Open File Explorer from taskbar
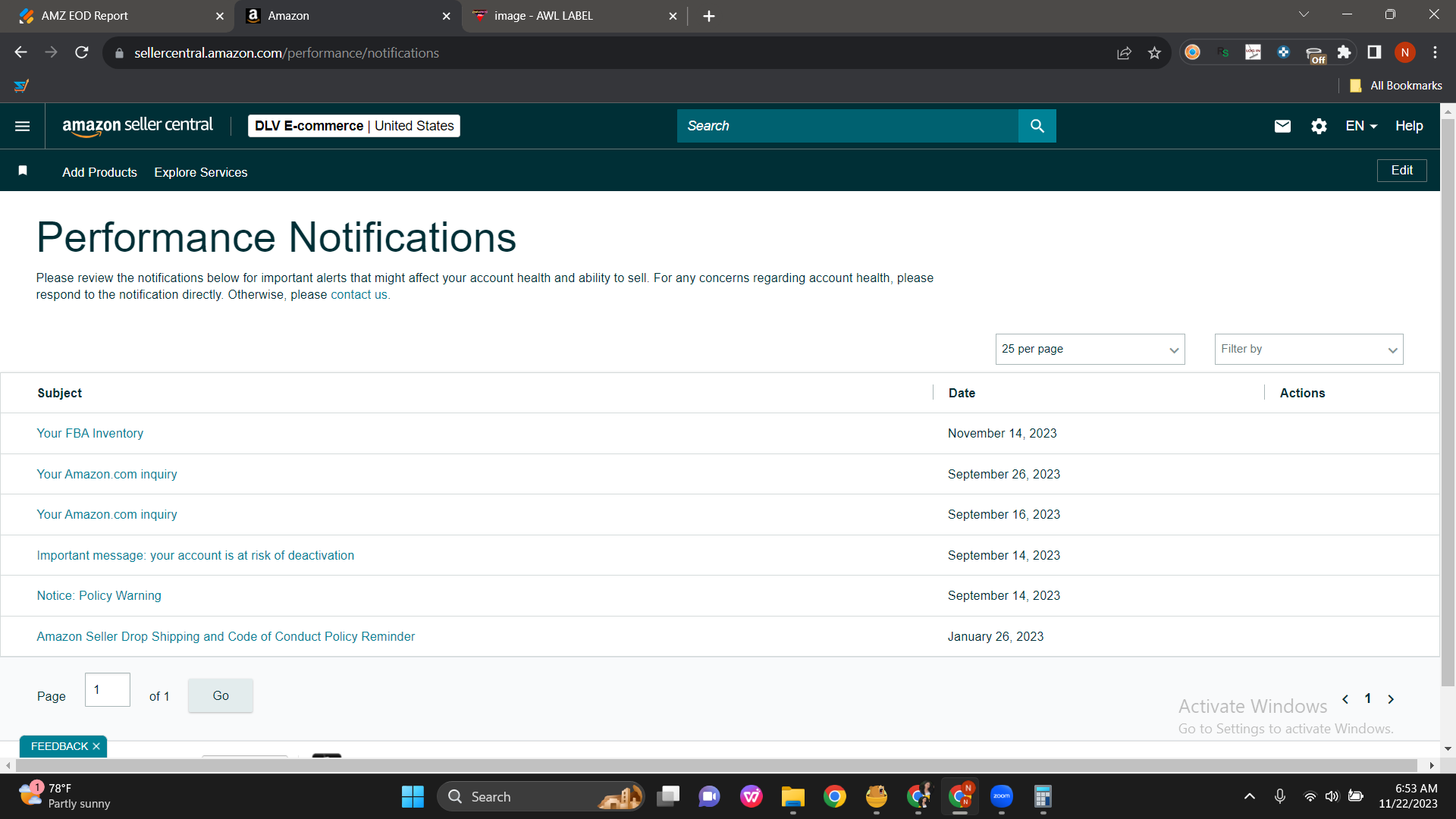This screenshot has height=819, width=1456. click(x=793, y=796)
